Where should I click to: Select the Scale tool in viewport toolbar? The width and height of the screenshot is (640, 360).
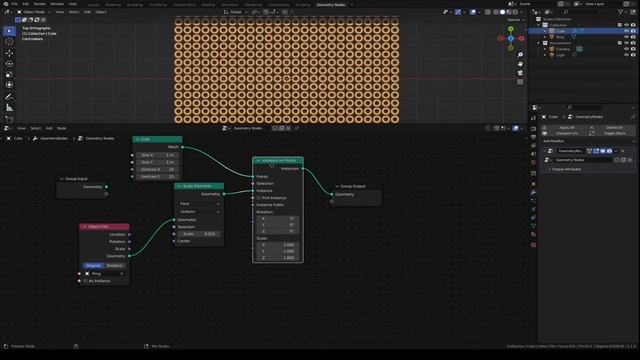[9, 74]
